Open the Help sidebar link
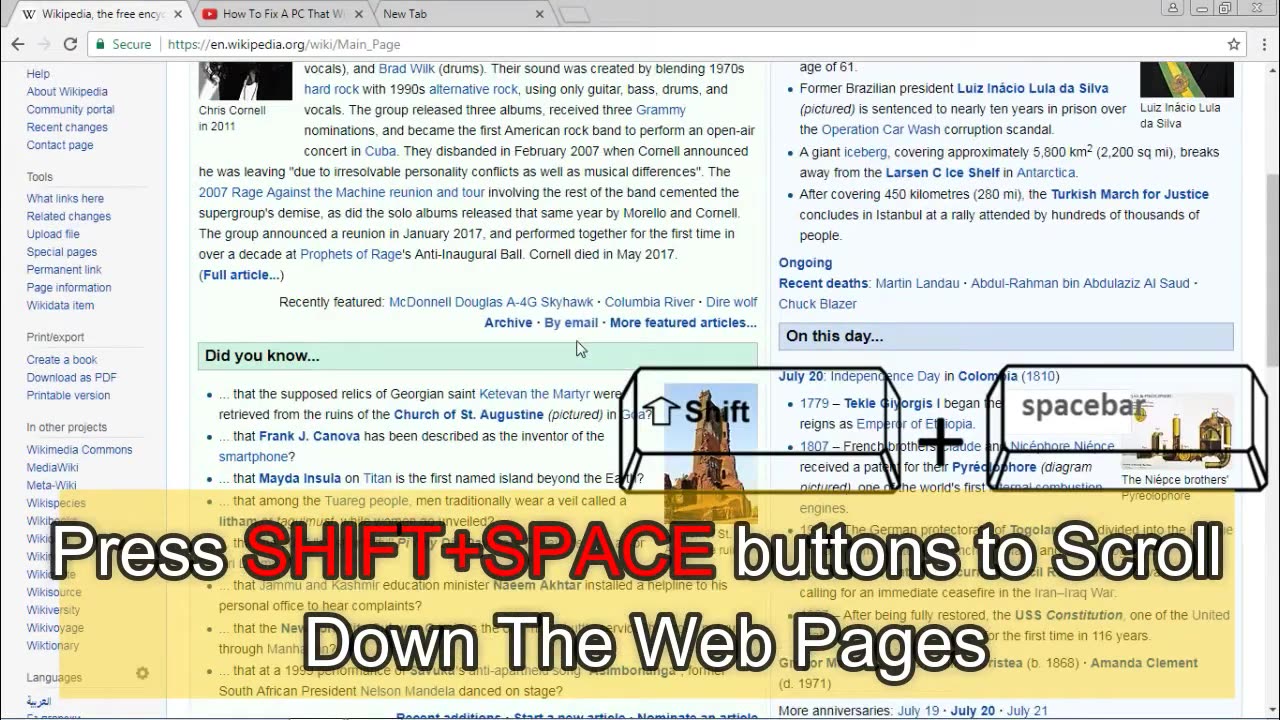 pyautogui.click(x=38, y=74)
